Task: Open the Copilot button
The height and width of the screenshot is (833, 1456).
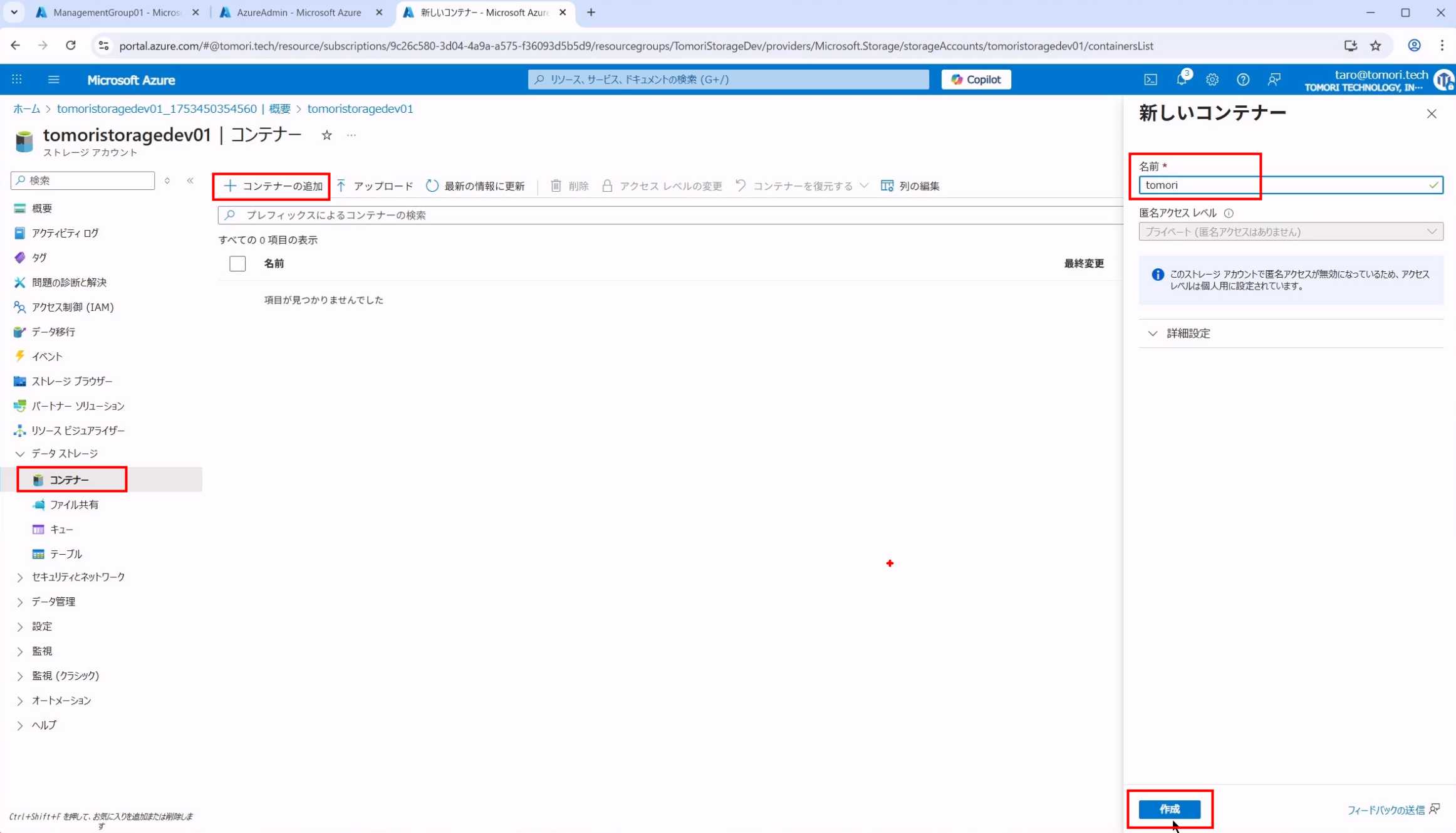Action: pos(975,80)
